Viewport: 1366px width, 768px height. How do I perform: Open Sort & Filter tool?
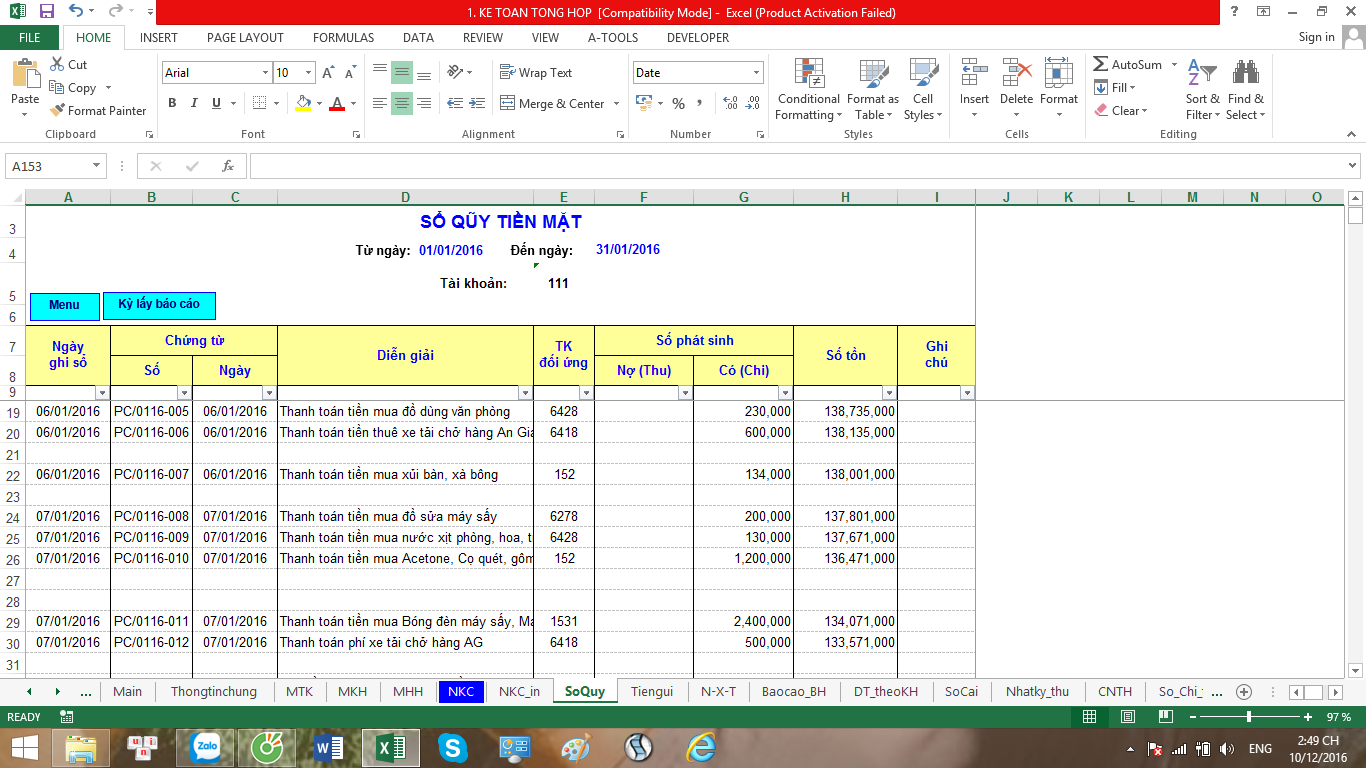click(x=1202, y=90)
